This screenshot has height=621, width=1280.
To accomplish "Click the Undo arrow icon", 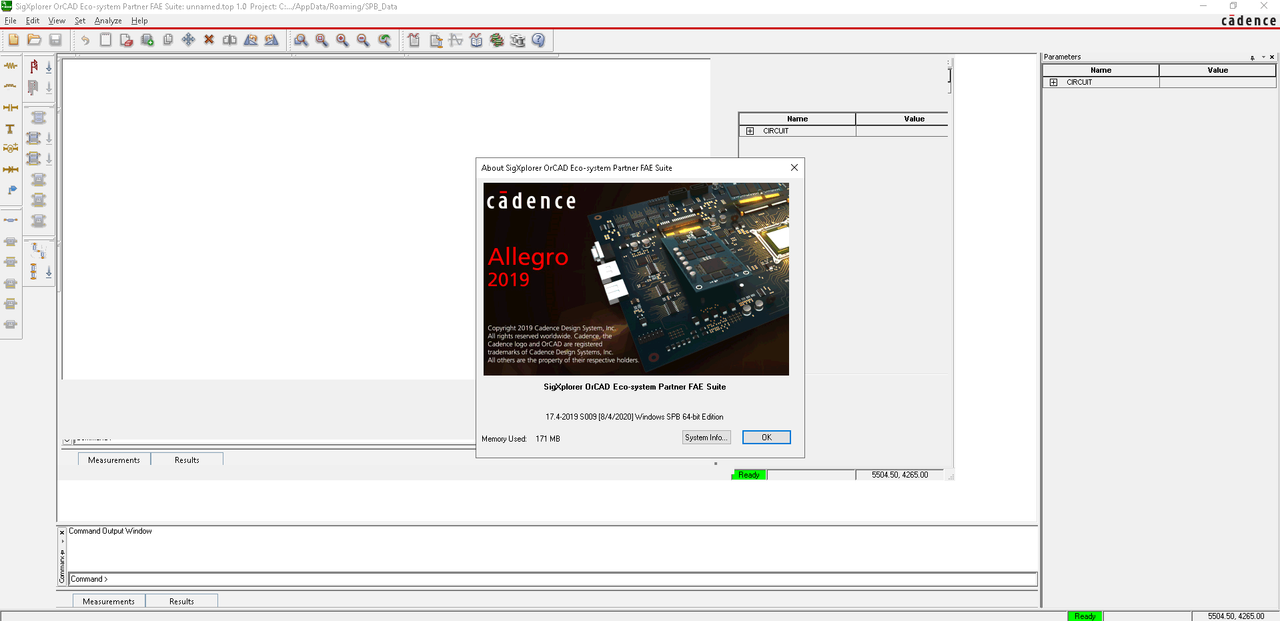I will click(x=85, y=40).
